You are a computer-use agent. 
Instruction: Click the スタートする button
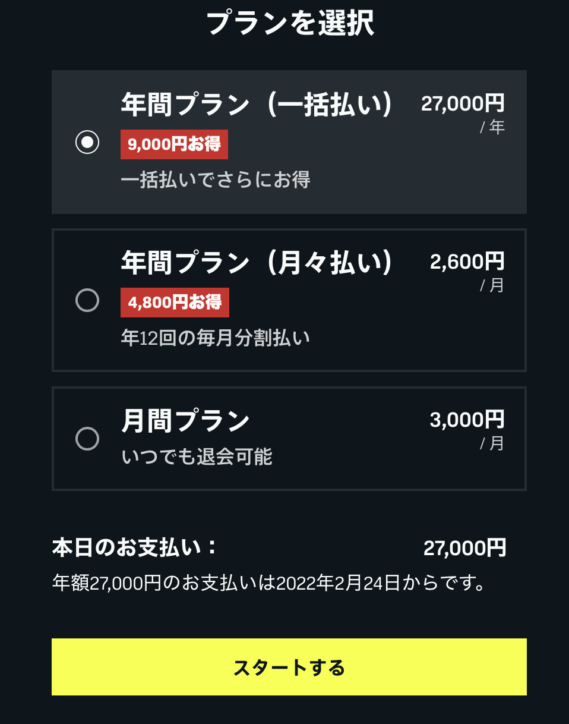[x=289, y=667]
